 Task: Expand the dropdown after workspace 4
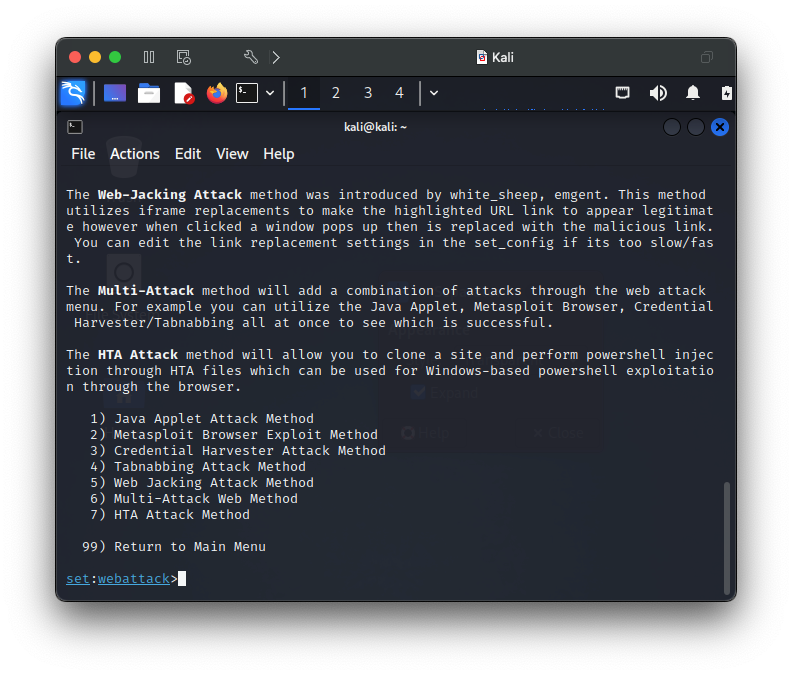click(434, 93)
